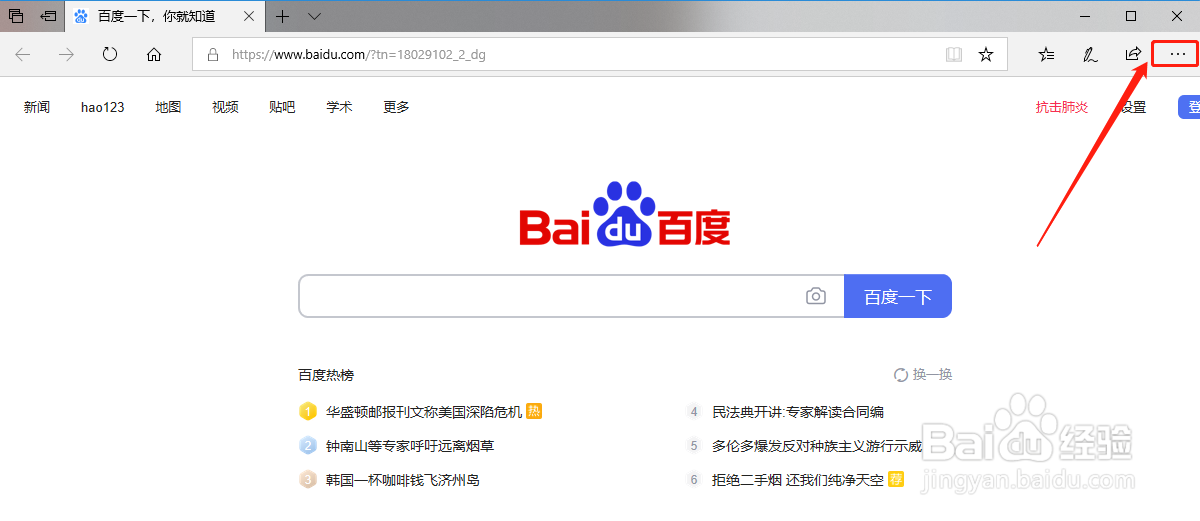Show tab previews with the chevron
1200x521 pixels.
click(x=314, y=16)
